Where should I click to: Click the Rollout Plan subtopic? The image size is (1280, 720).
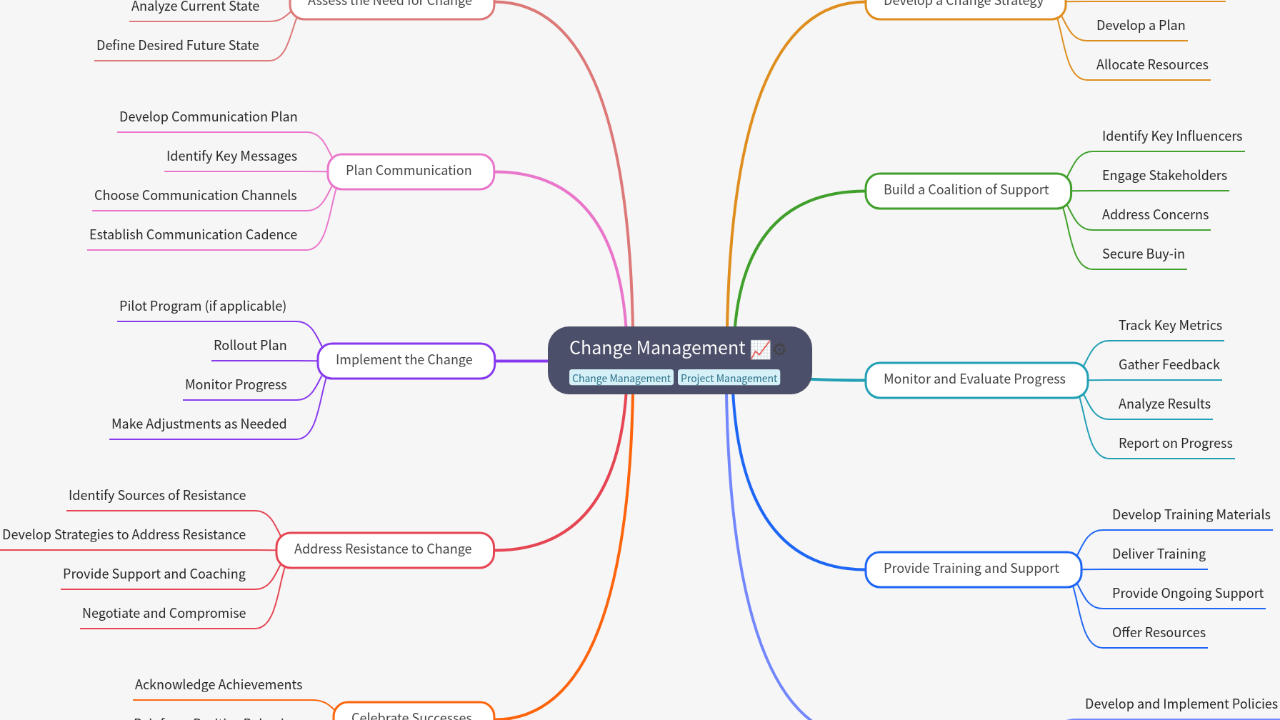tap(250, 345)
